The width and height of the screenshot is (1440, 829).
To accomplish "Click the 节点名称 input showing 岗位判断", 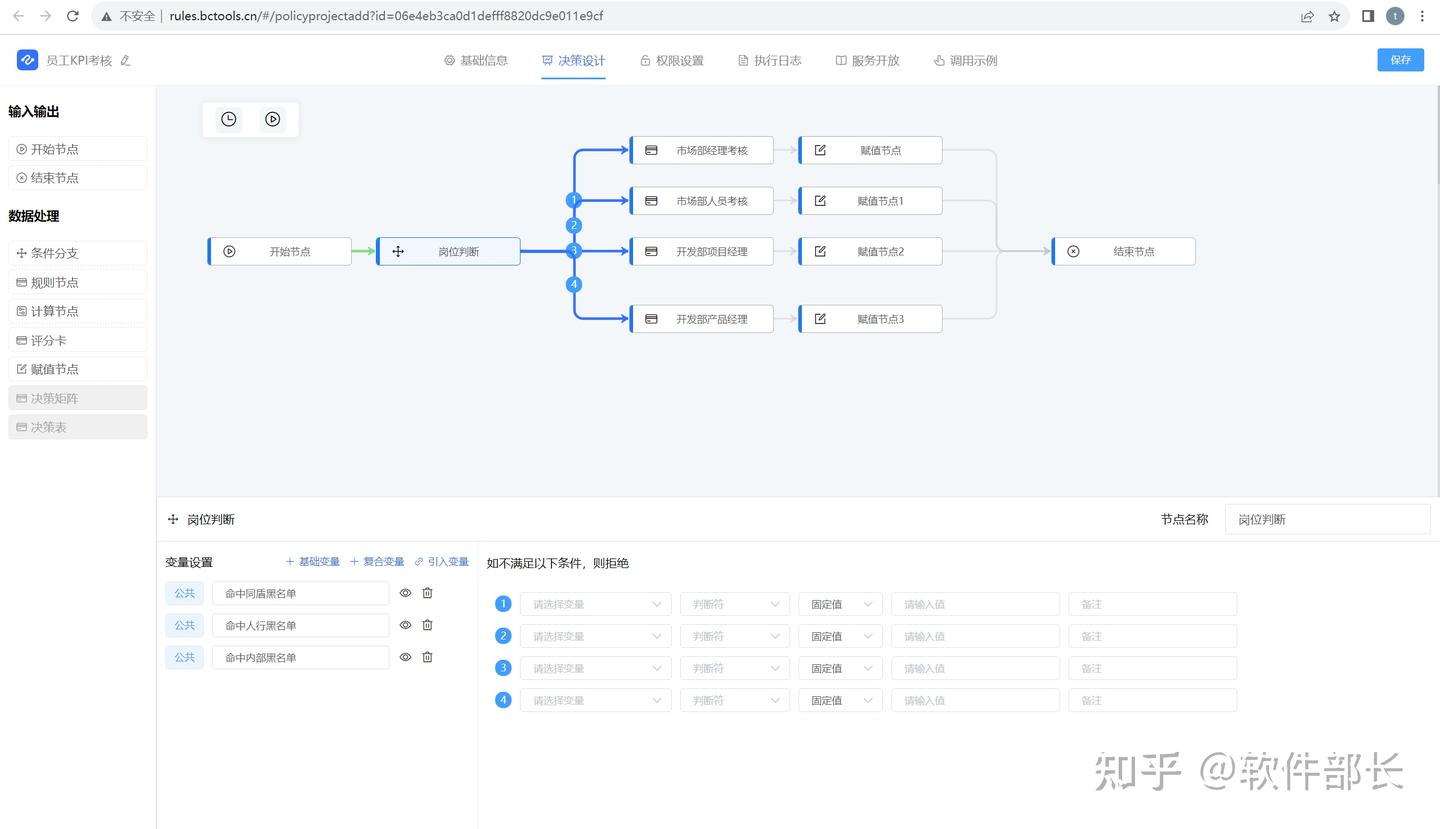I will 1327,518.
